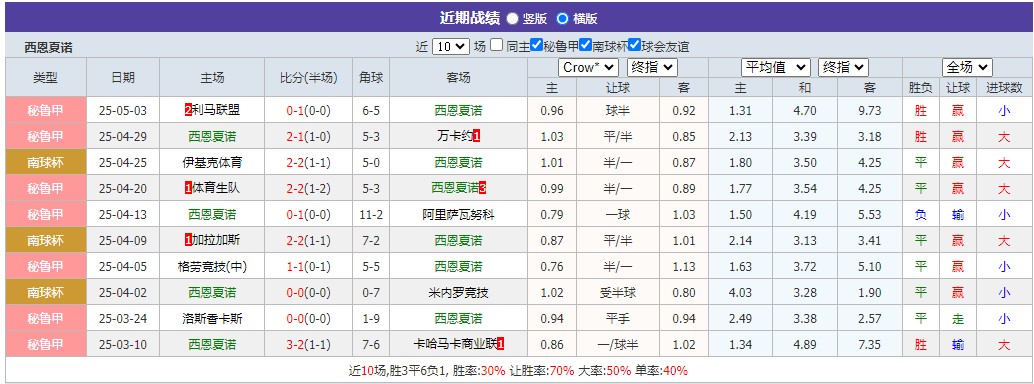
Task: Click the 日期 column header
Action: coord(123,77)
